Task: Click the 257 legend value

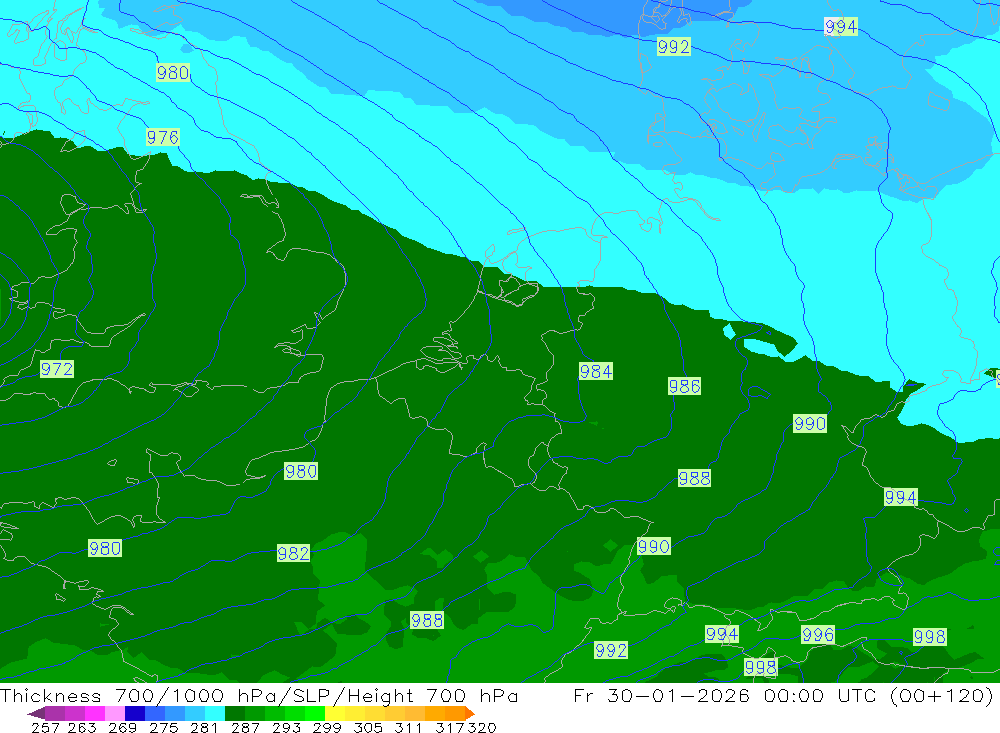Action: coord(45,727)
